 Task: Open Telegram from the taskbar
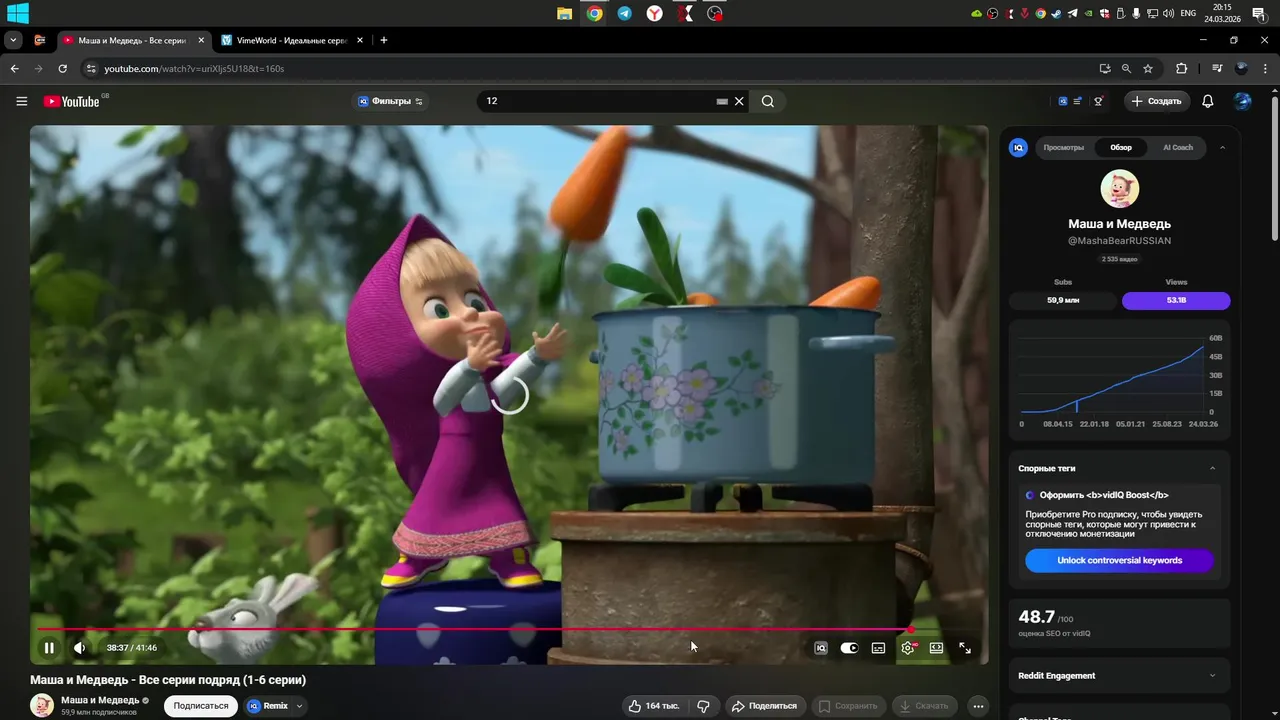click(x=624, y=13)
